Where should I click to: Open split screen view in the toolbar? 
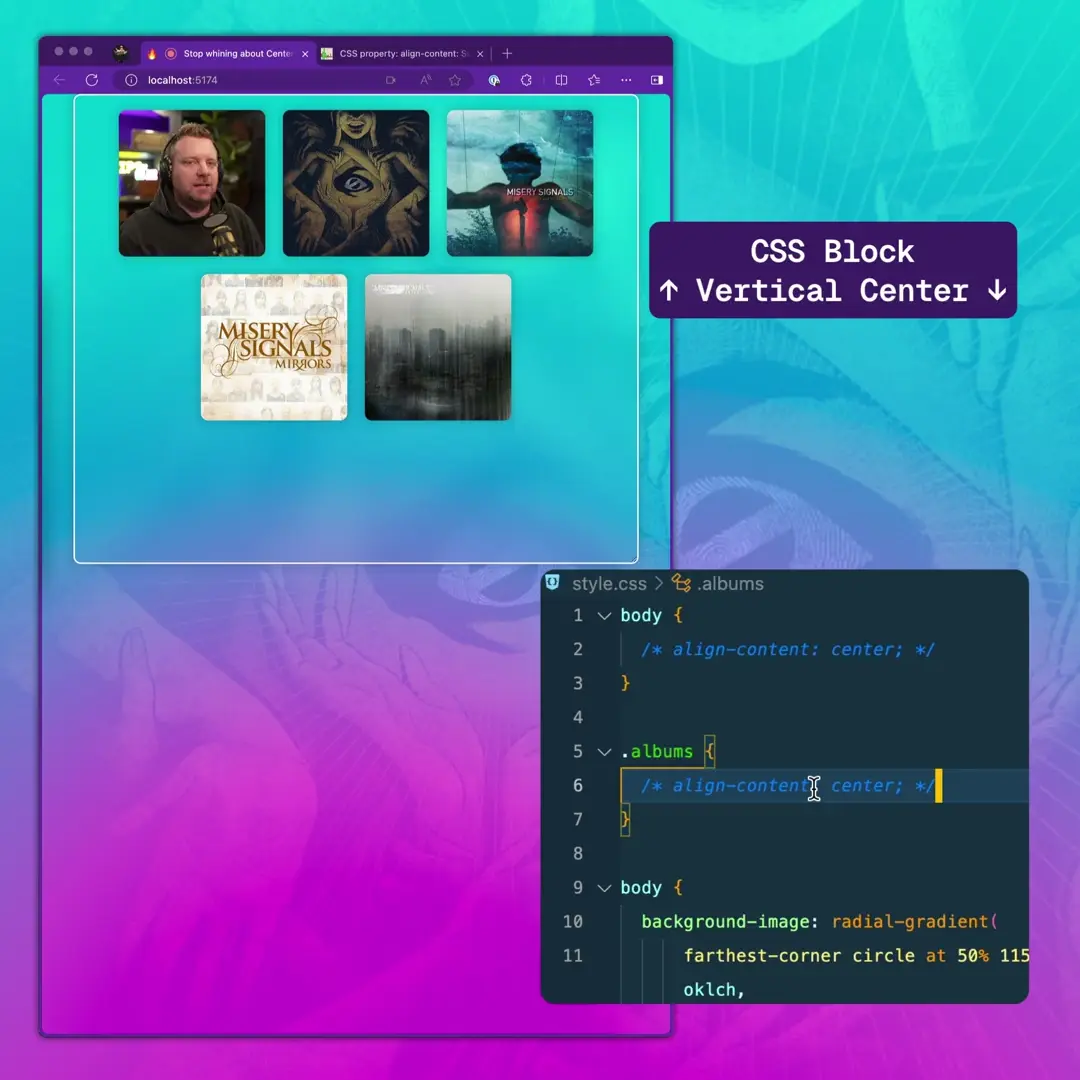561,80
